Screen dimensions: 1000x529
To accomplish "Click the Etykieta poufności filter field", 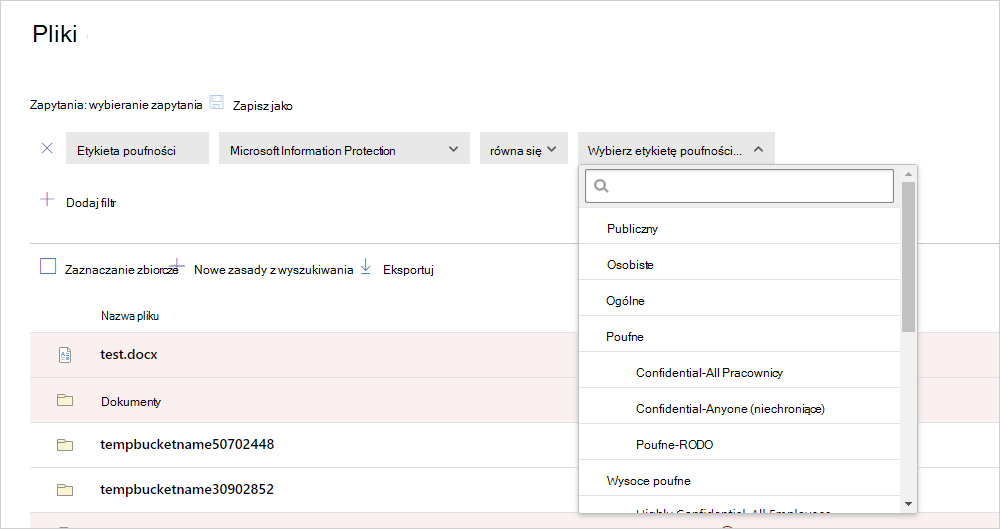I will point(137,148).
